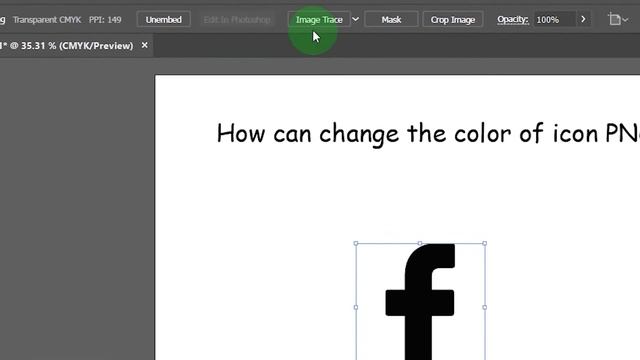The image size is (640, 360).
Task: Click the top-right selection handle of the icon
Action: coord(484,243)
